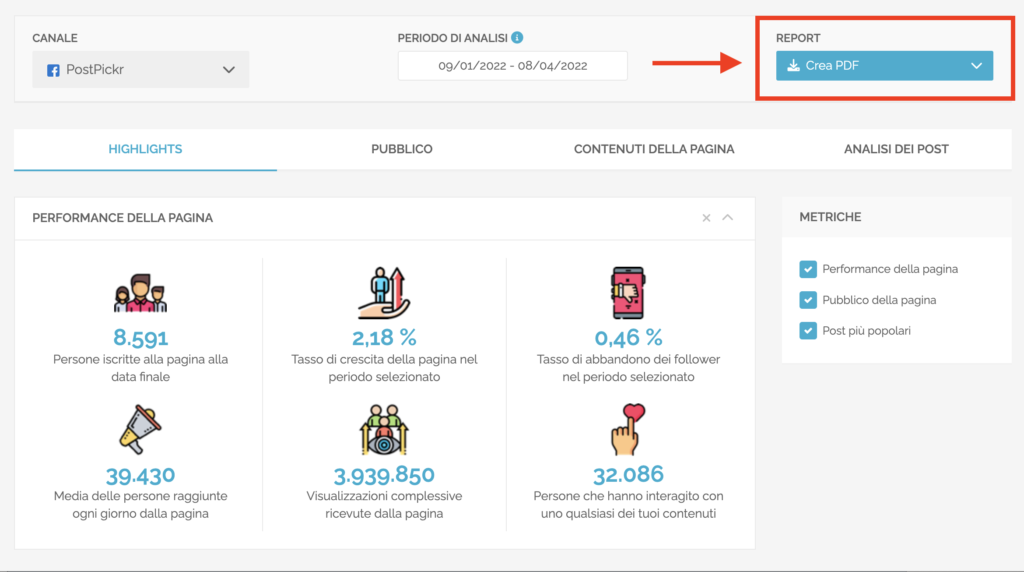Click the megaphone icon above 39.430
The width and height of the screenshot is (1024, 572).
coord(140,429)
